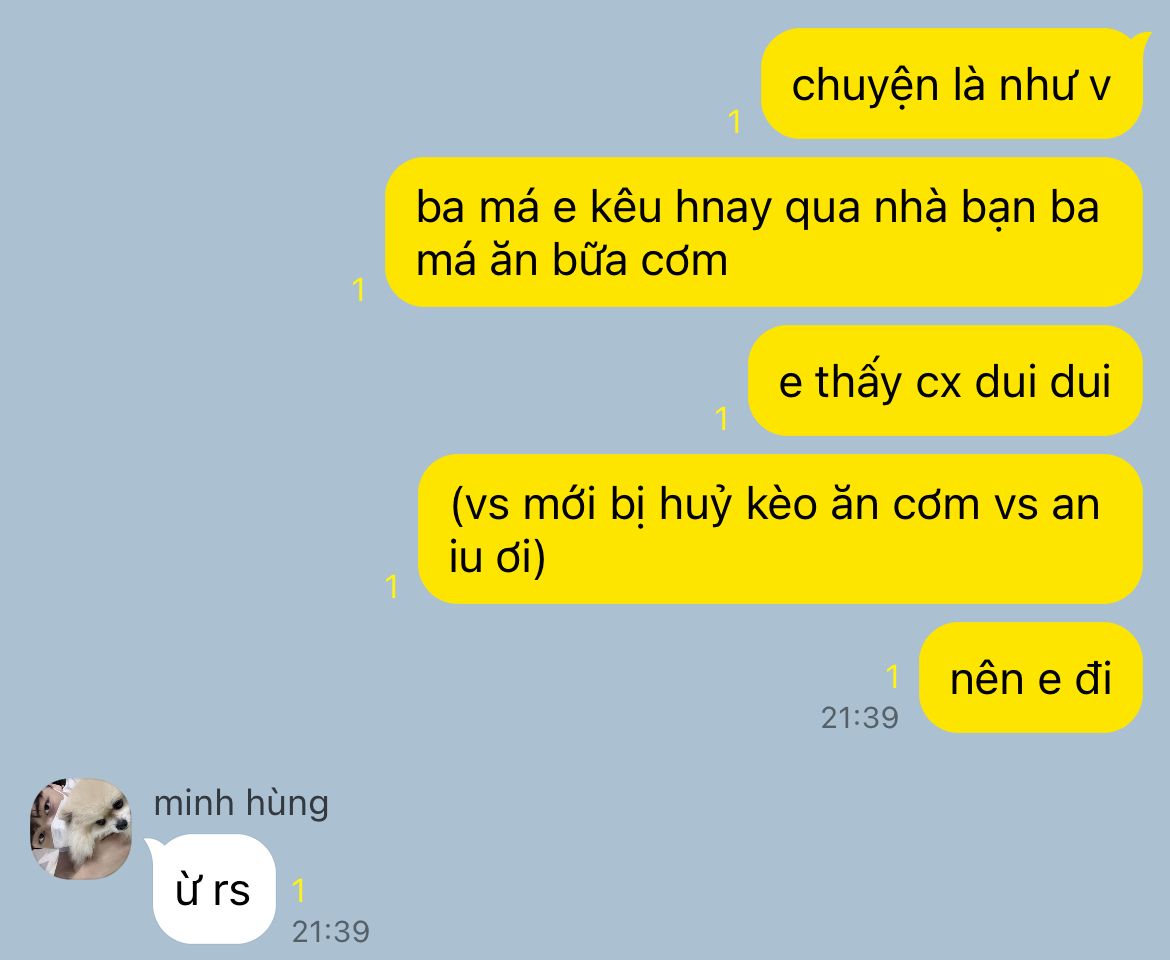The width and height of the screenshot is (1170, 960).
Task: Tap unread count beside 'chuyện là như v'
Action: (x=735, y=122)
